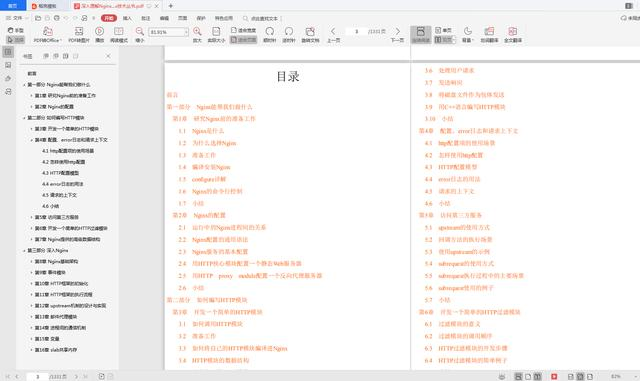Collapse 第二部分 HTTP模块 bookmark node
The image size is (640, 381).
click(24, 118)
